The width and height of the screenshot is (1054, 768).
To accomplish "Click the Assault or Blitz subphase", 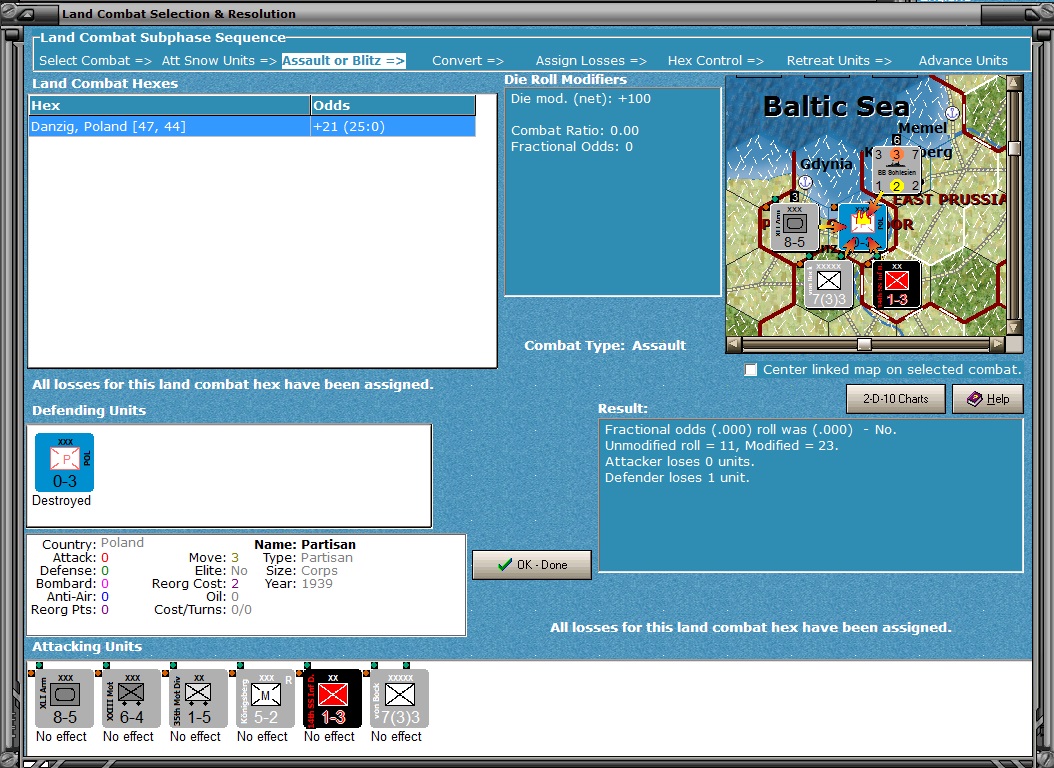I will click(343, 60).
